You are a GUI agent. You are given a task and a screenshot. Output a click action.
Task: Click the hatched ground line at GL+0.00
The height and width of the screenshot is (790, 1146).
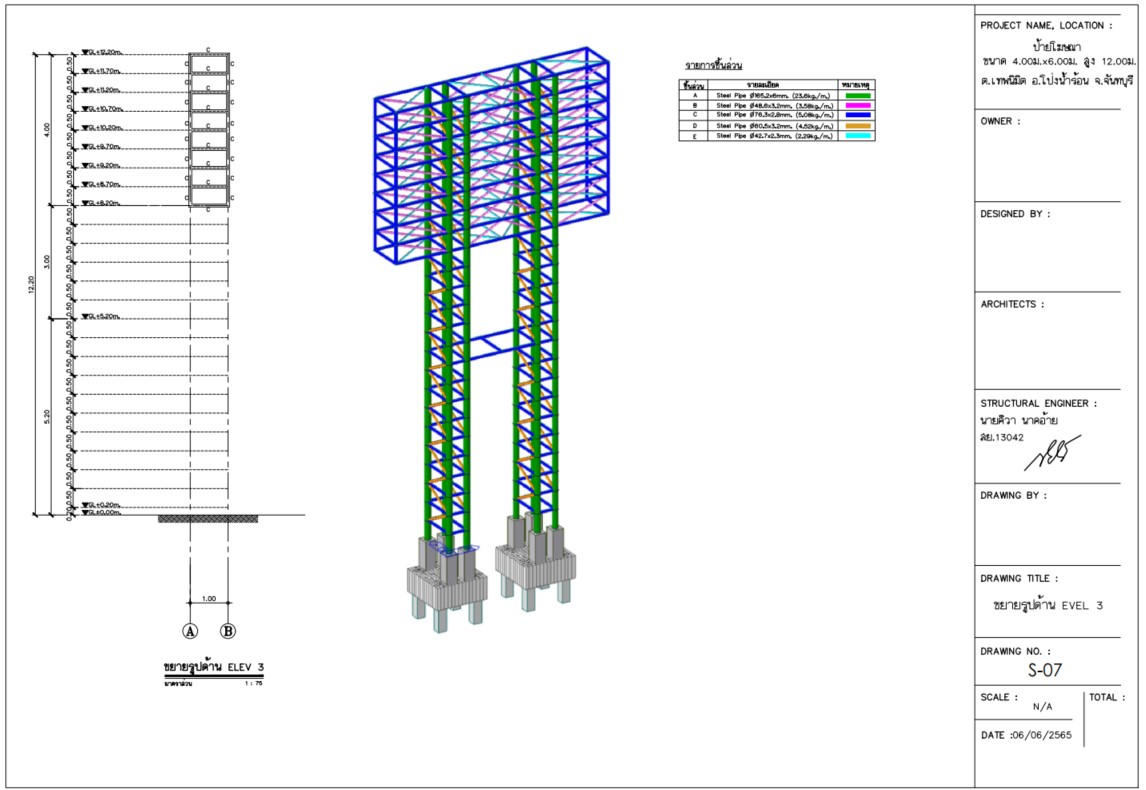(208, 519)
